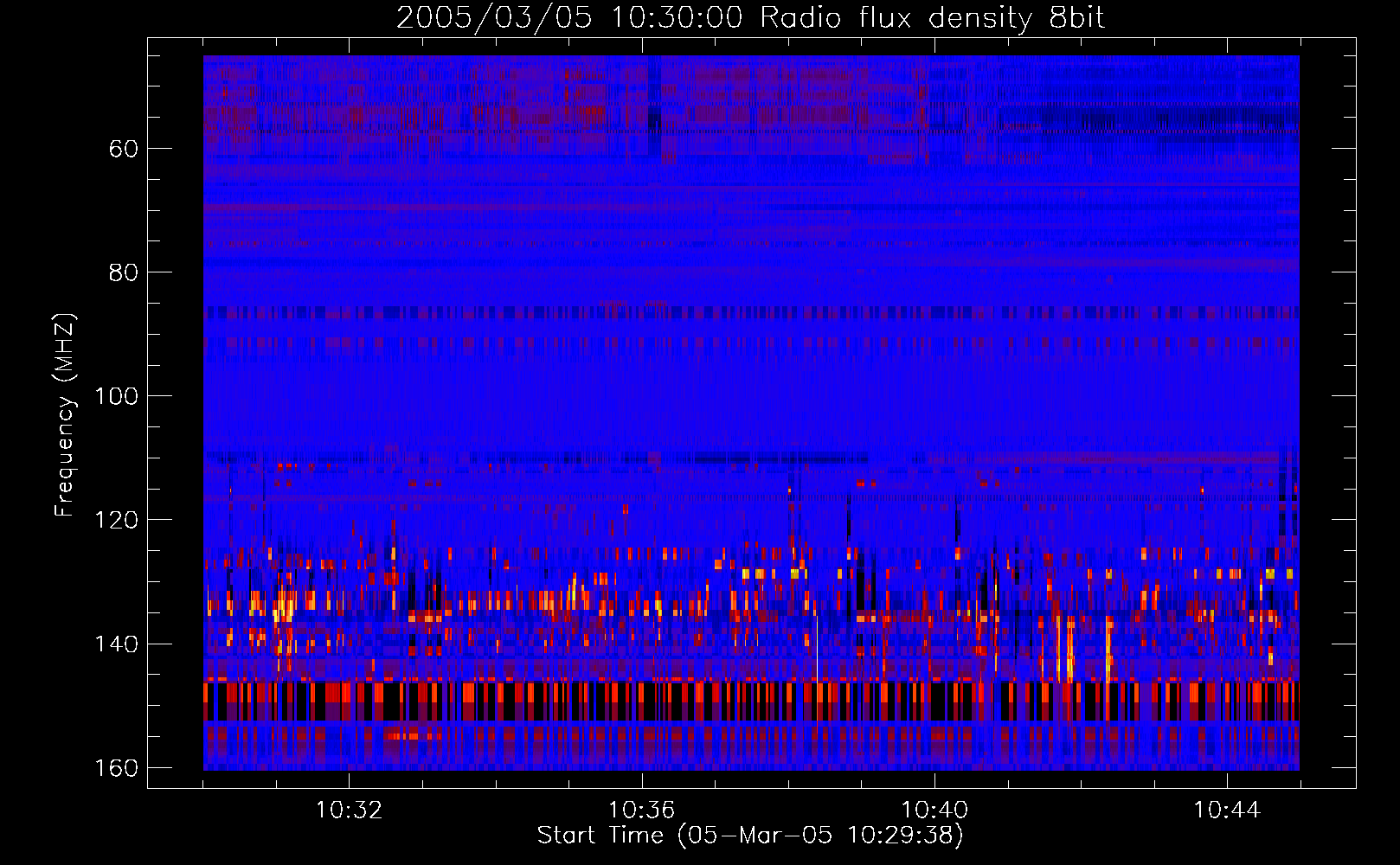Image resolution: width=1400 pixels, height=865 pixels.
Task: Select the 60 frequency tick label
Action: [x=124, y=149]
